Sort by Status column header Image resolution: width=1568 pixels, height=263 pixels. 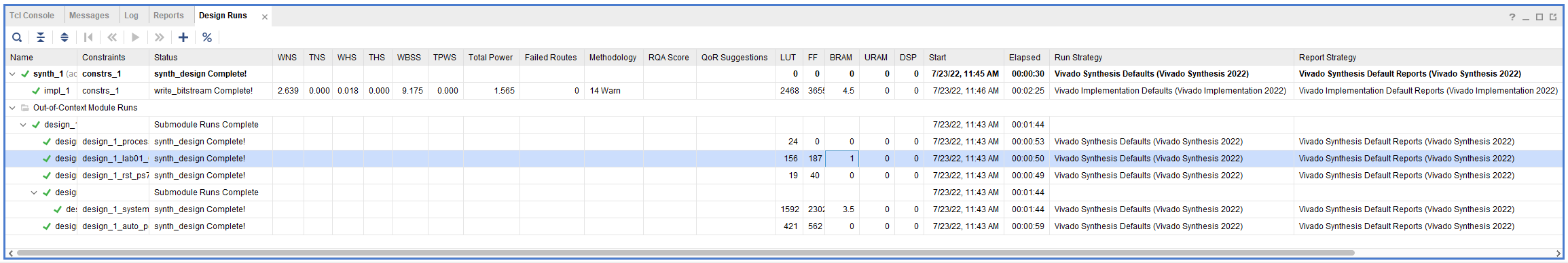click(x=211, y=58)
